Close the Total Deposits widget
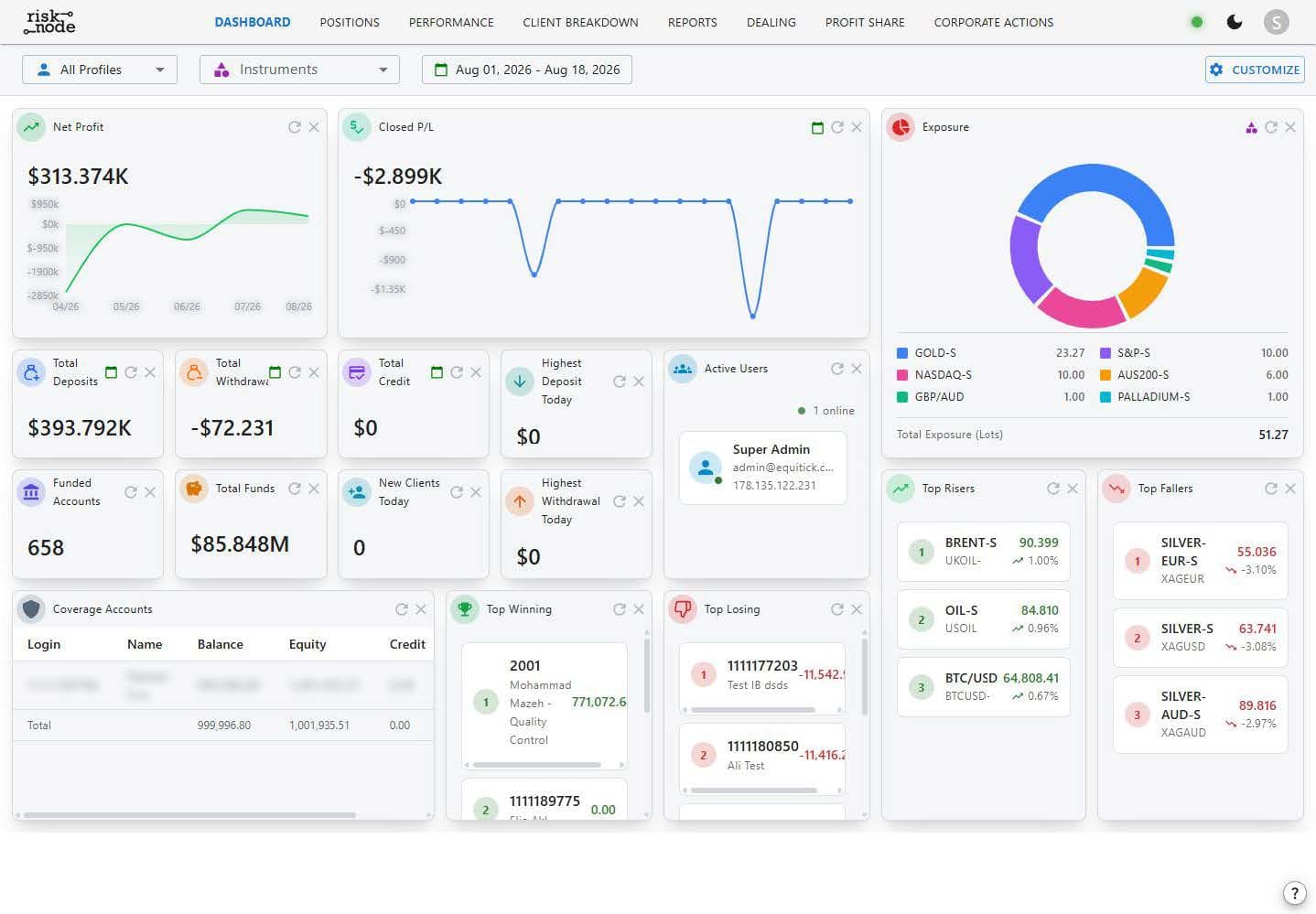 (150, 372)
